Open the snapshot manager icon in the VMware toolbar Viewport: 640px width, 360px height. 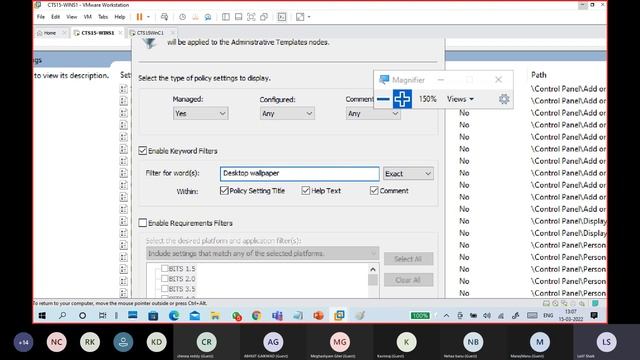click(208, 17)
